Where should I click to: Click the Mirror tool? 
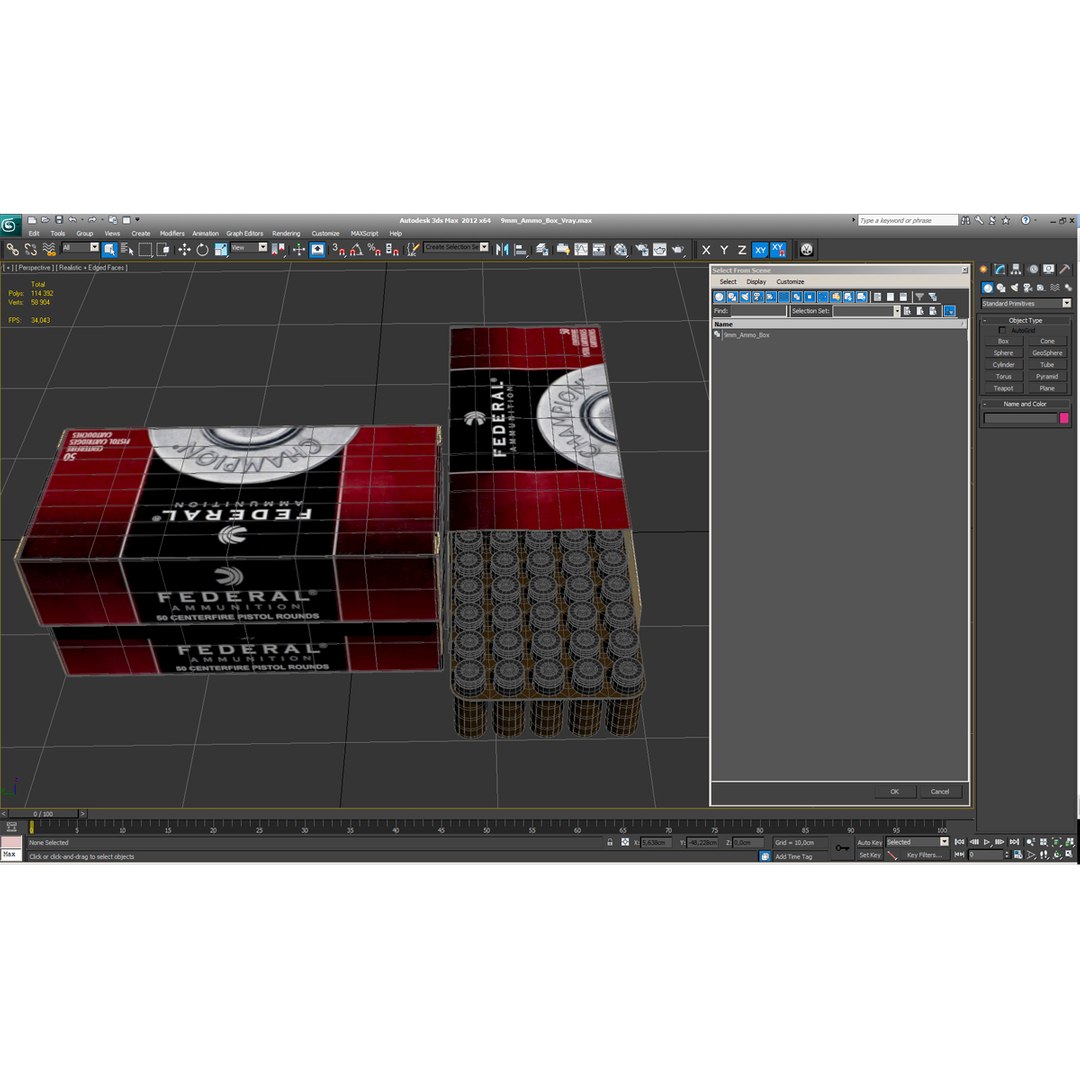(x=502, y=249)
